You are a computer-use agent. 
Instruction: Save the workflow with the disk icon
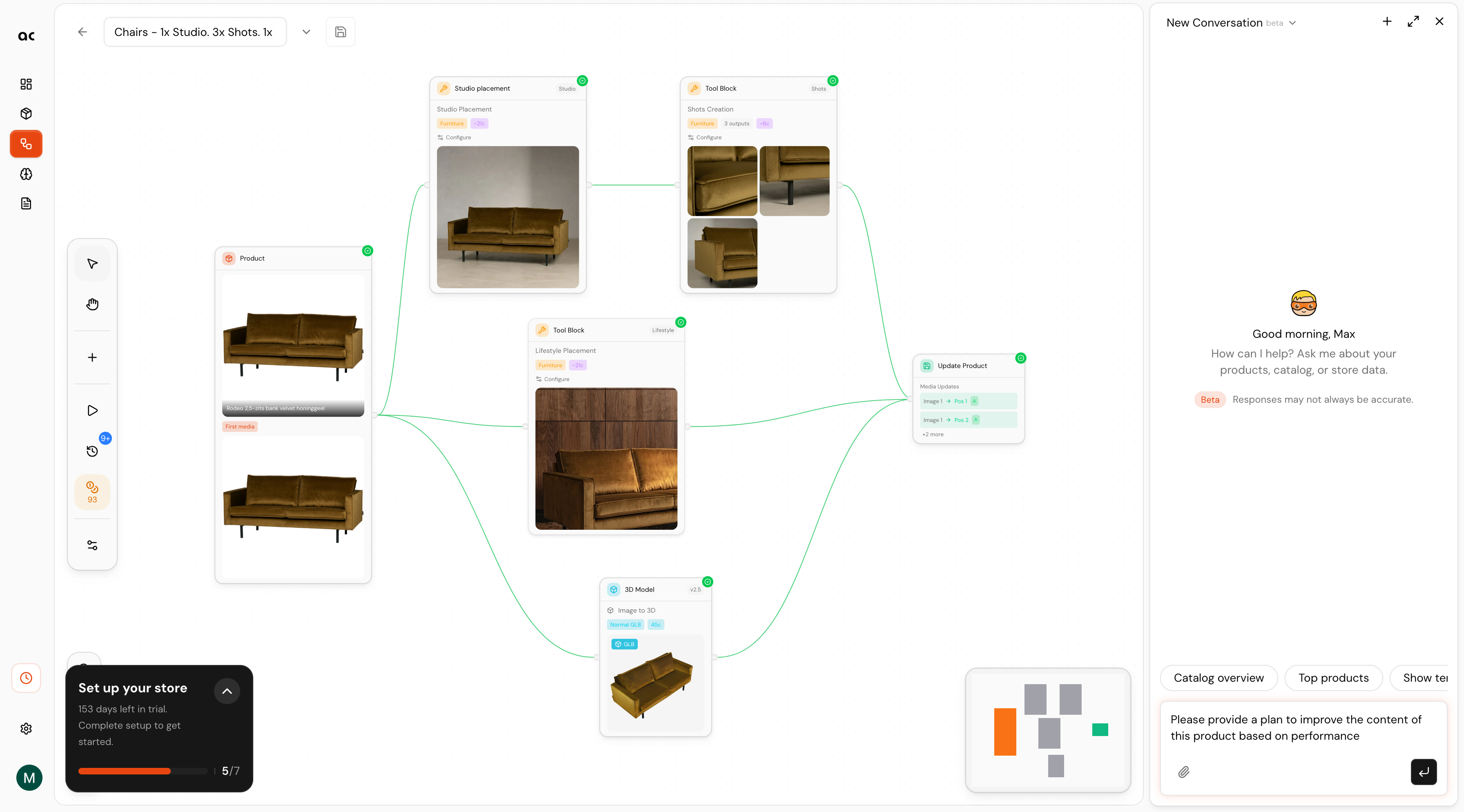(x=340, y=32)
